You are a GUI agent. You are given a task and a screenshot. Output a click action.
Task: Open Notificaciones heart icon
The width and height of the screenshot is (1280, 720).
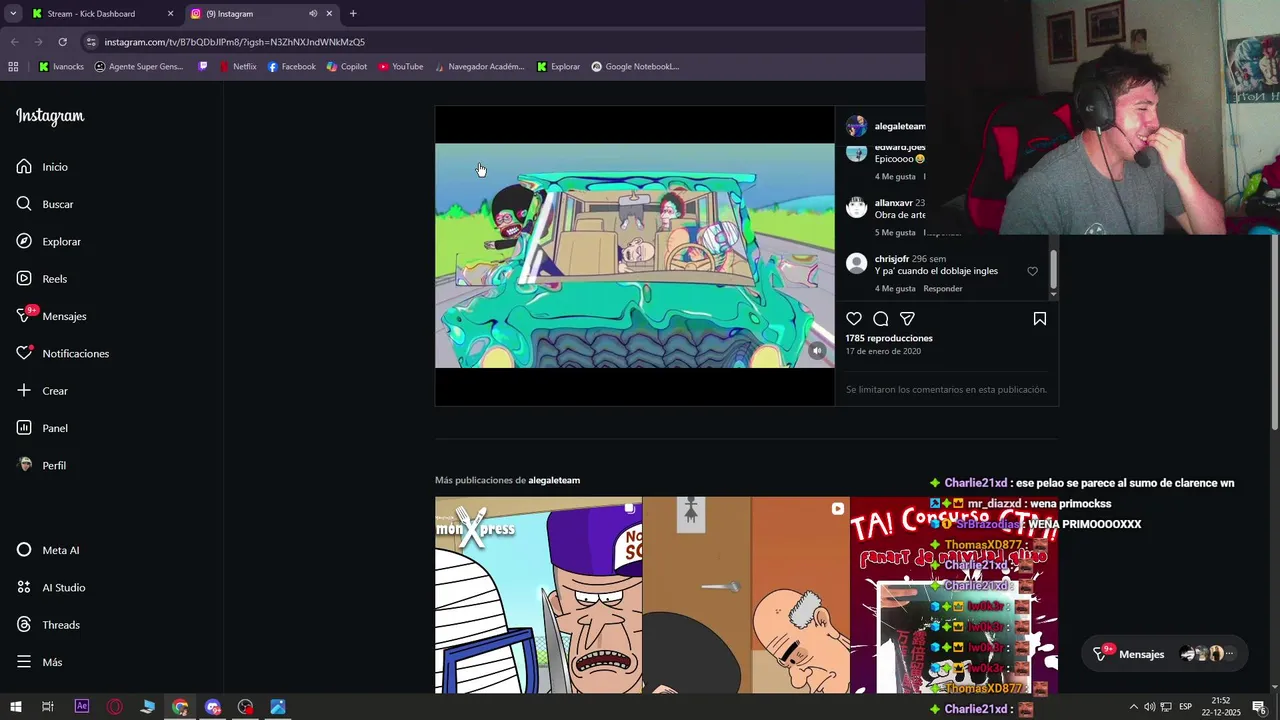coord(24,353)
